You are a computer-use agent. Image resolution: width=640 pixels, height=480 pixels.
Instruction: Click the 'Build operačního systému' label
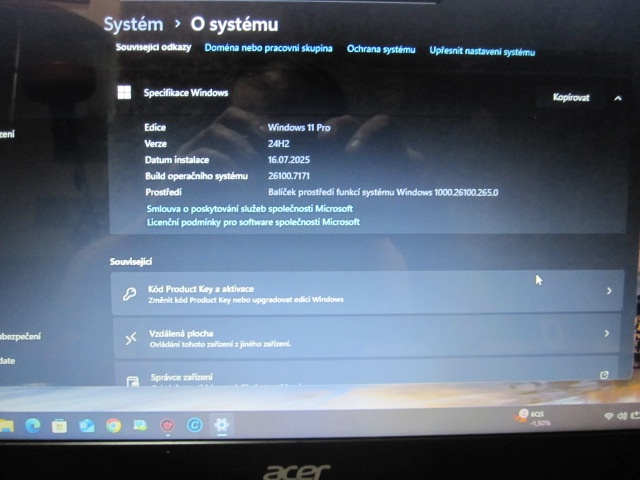coord(196,176)
